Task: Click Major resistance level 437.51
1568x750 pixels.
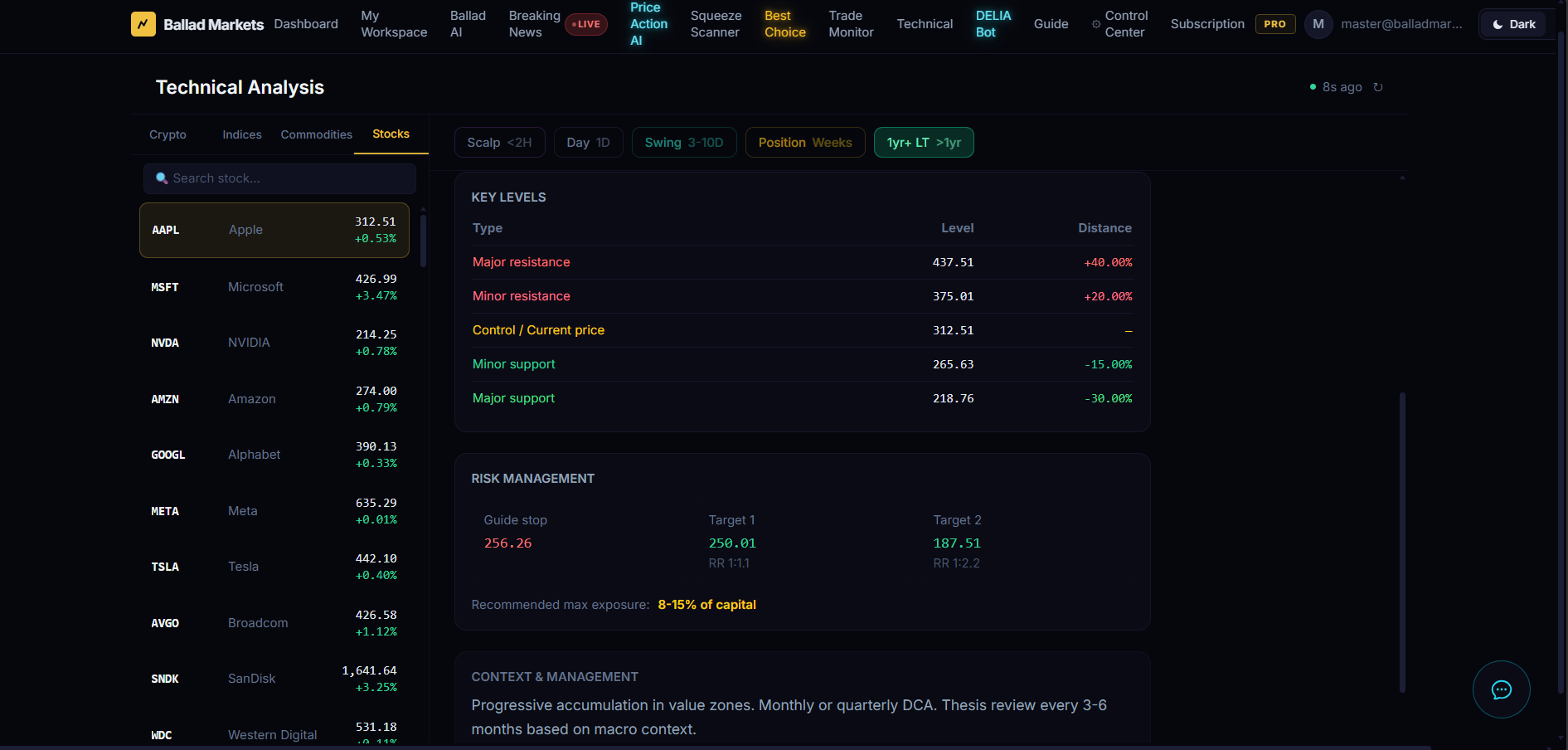Action: 953,262
